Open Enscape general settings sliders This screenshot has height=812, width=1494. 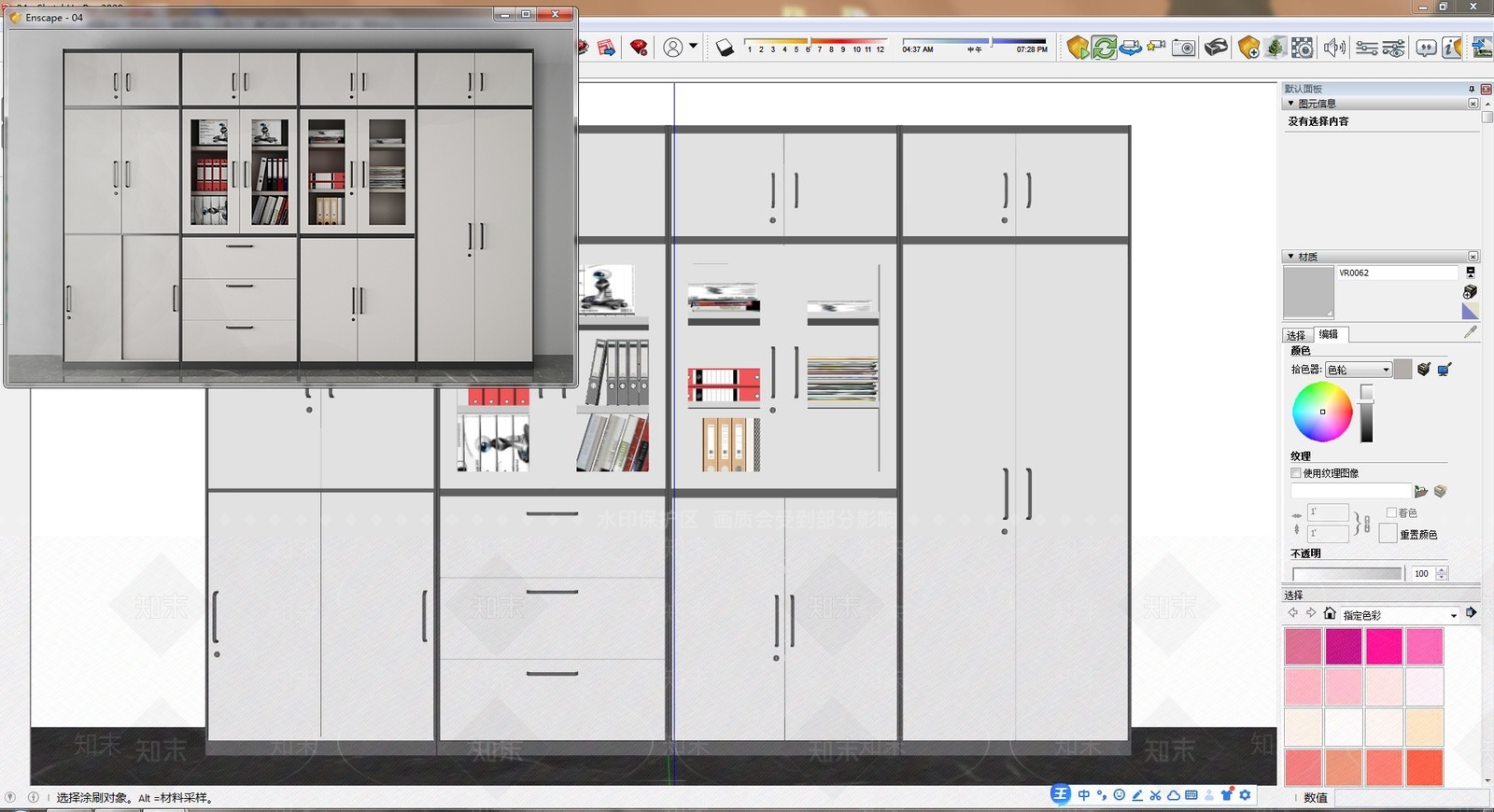pos(1366,48)
